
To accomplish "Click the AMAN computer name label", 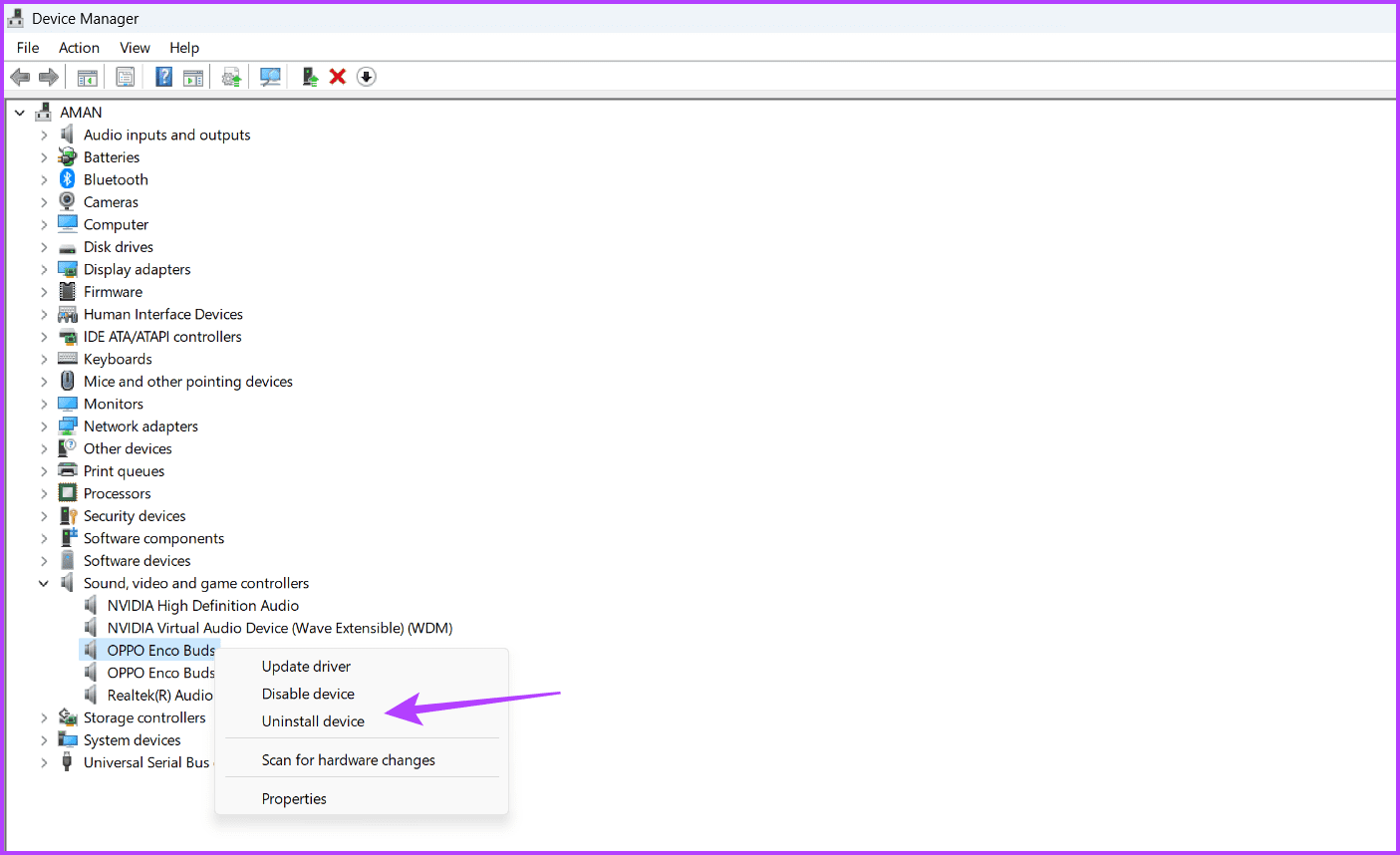I will pyautogui.click(x=81, y=113).
